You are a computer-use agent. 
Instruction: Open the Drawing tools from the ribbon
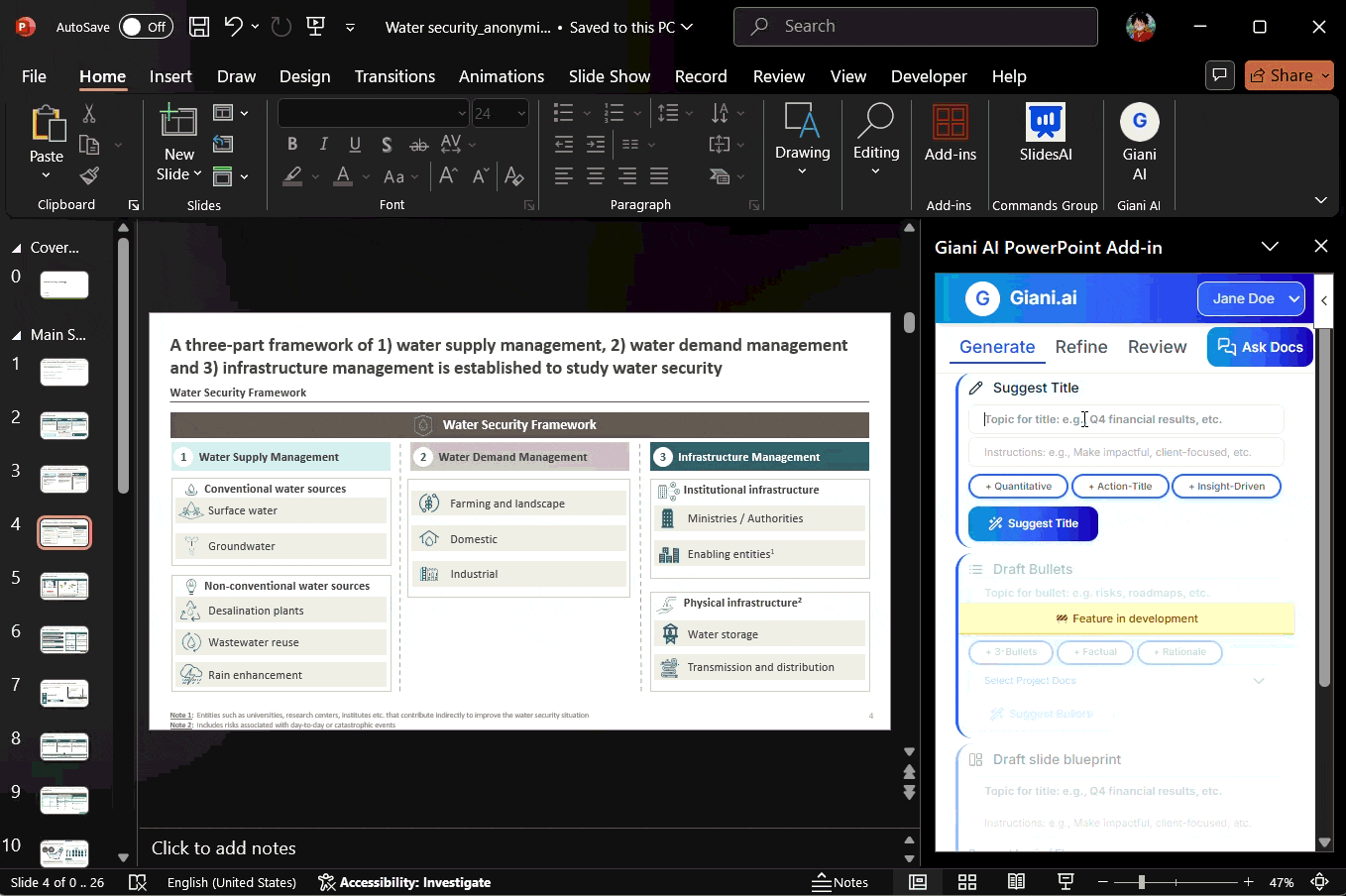click(802, 139)
